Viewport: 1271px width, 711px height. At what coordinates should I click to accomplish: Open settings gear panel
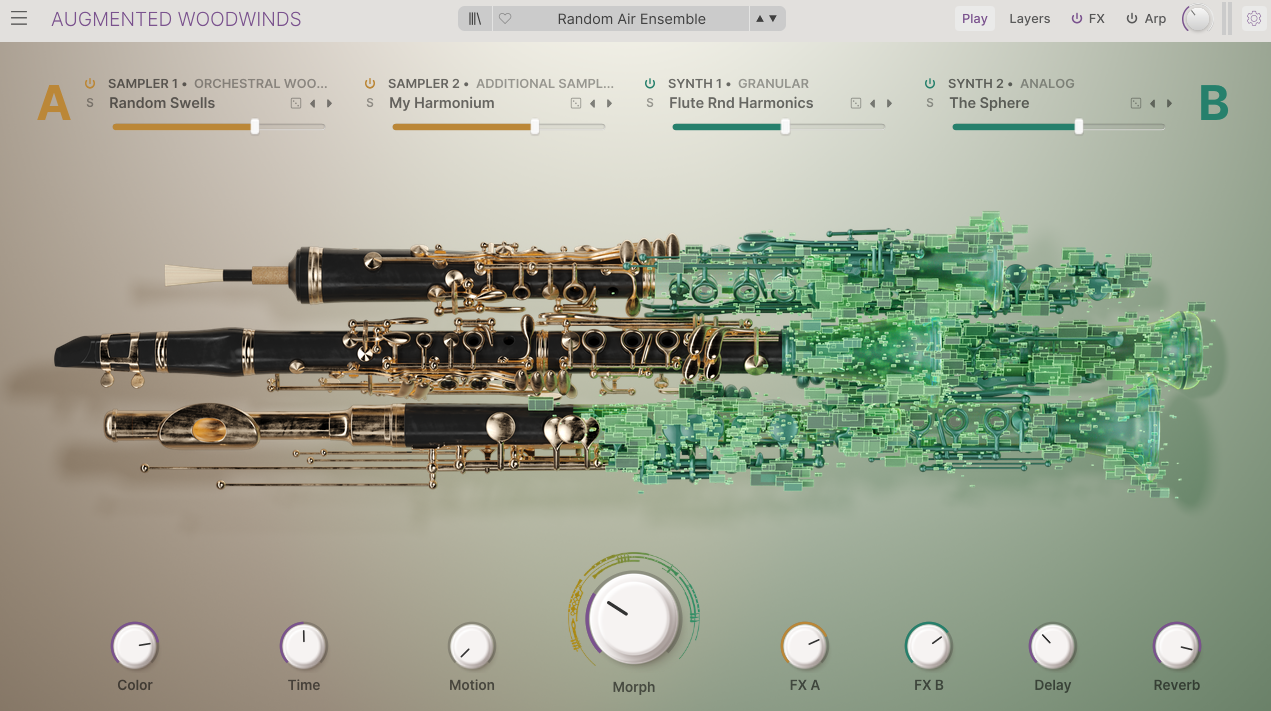(x=1254, y=19)
